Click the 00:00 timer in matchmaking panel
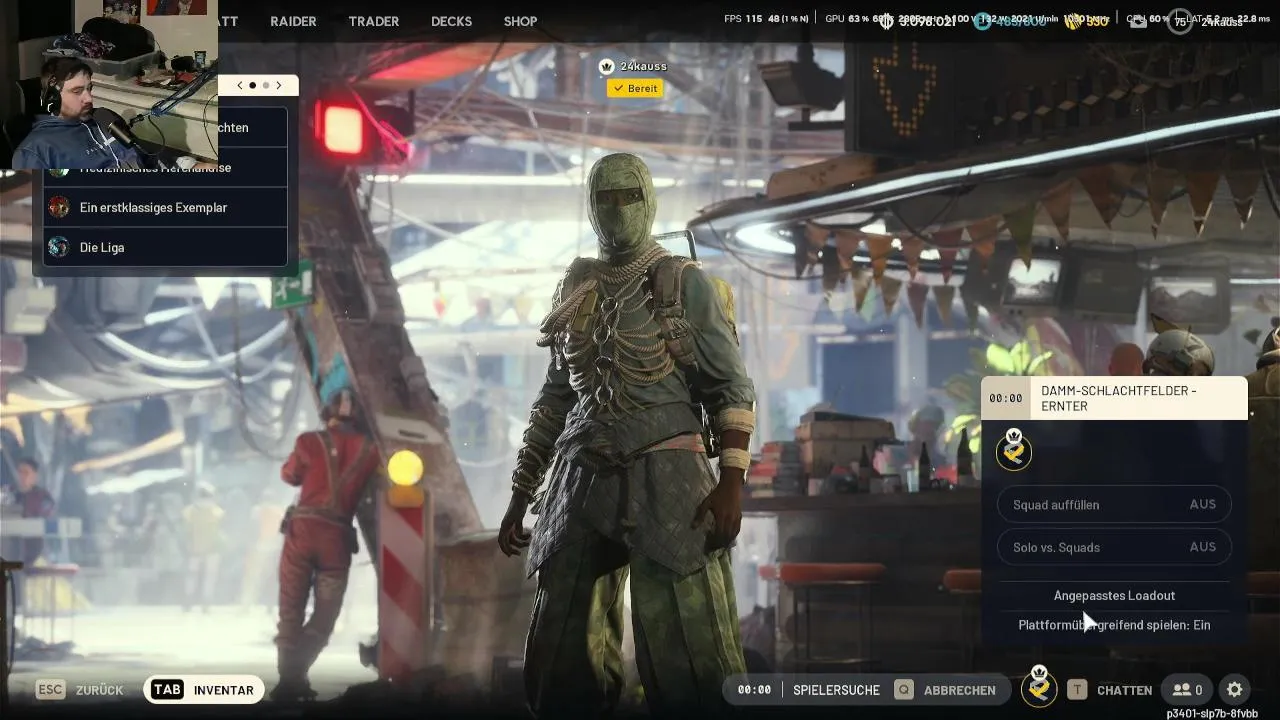The width and height of the screenshot is (1280, 720). (x=1006, y=398)
